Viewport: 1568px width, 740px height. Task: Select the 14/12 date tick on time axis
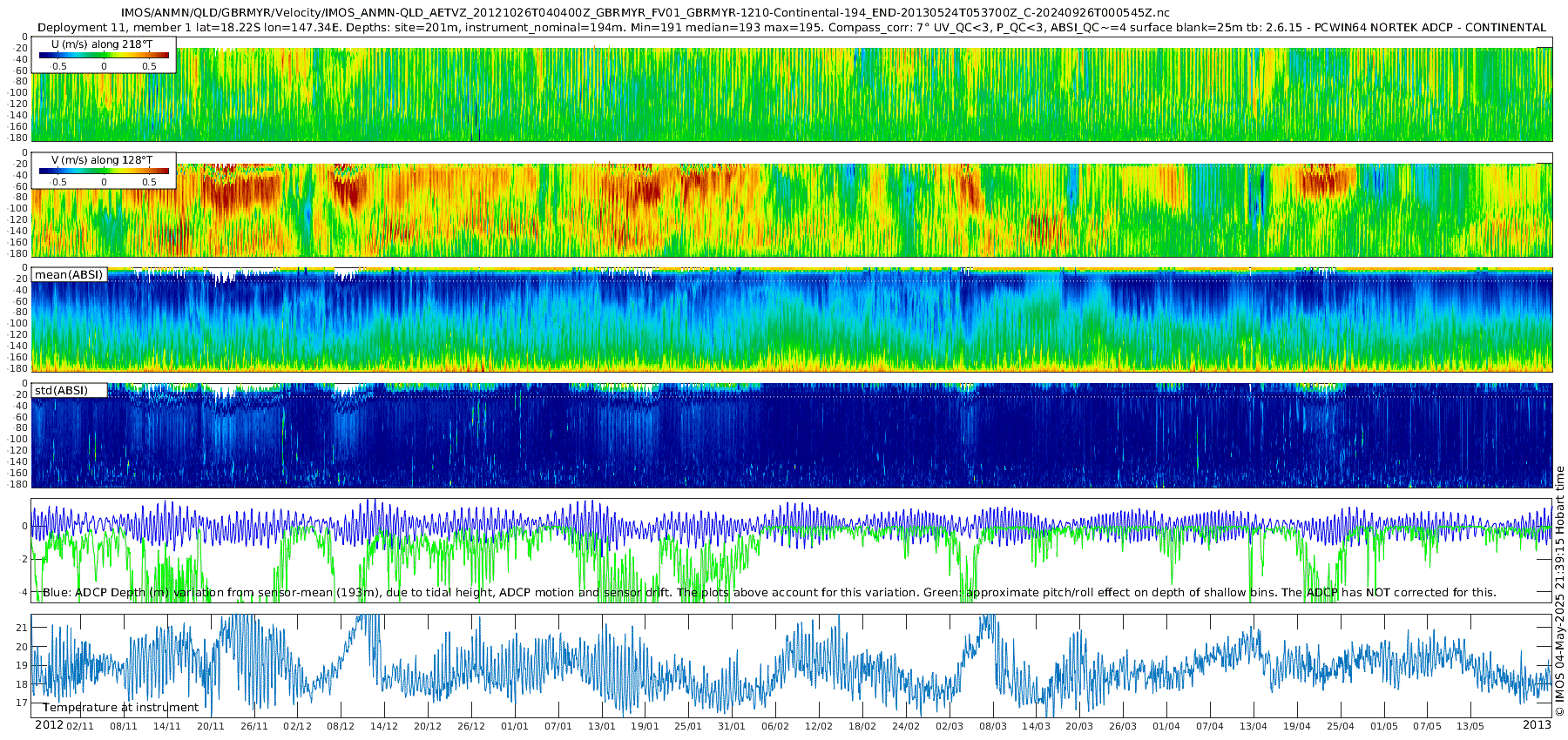384,726
